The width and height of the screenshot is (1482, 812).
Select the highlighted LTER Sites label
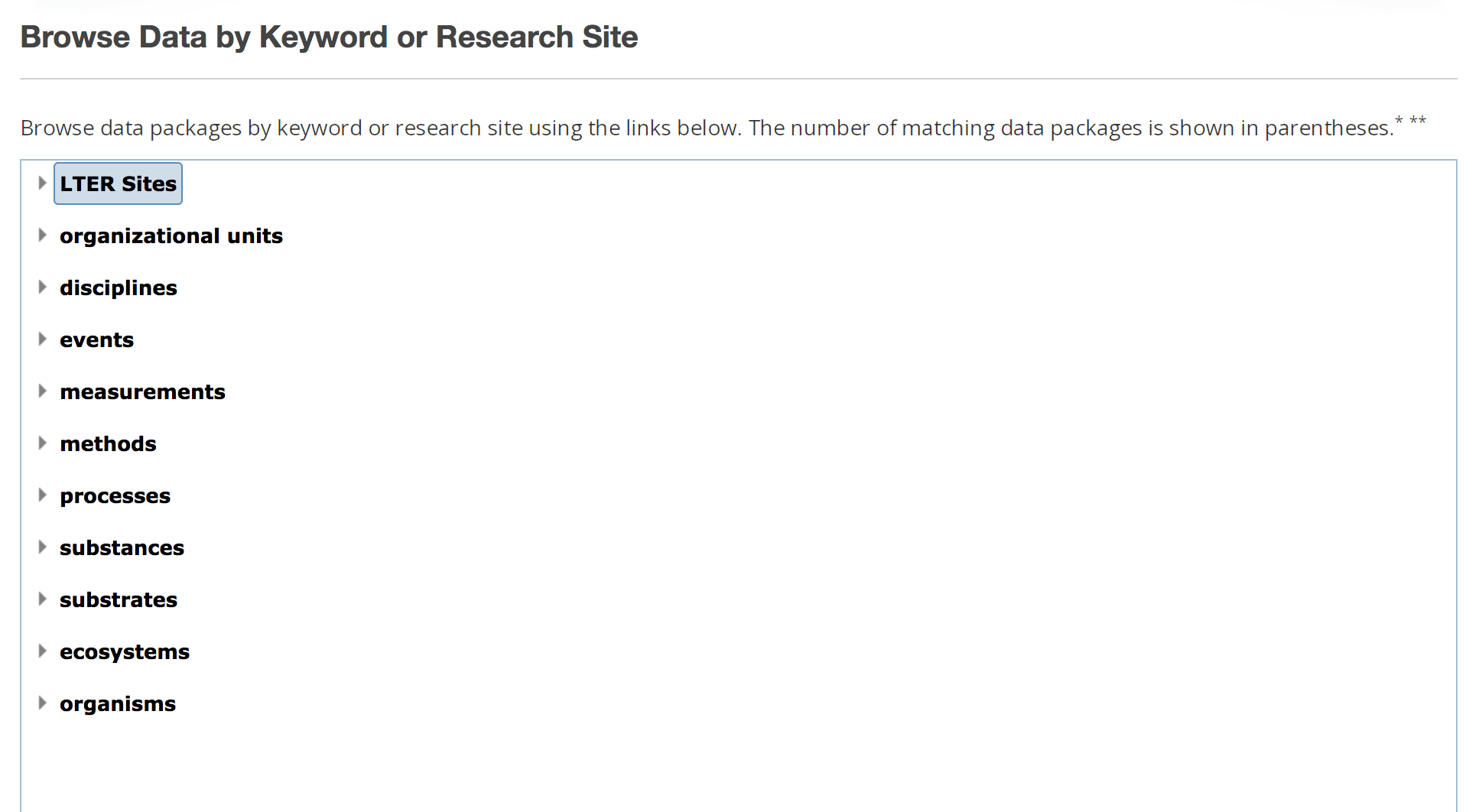(x=118, y=183)
